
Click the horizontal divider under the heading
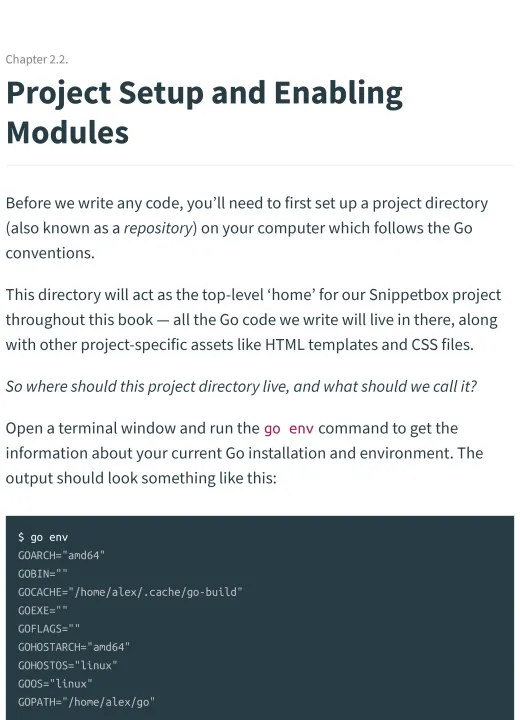260,165
